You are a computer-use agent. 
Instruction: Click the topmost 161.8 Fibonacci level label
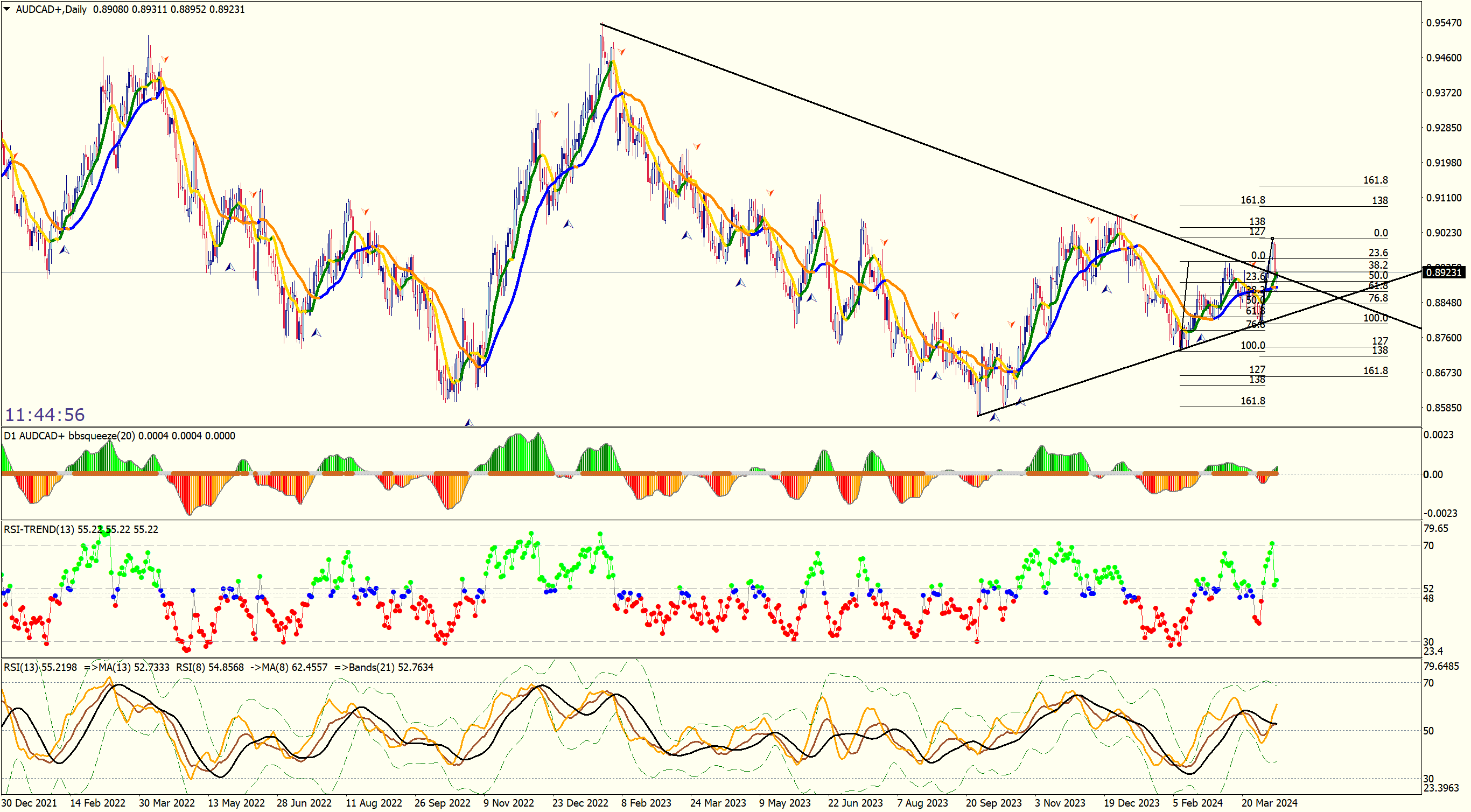(x=1375, y=180)
